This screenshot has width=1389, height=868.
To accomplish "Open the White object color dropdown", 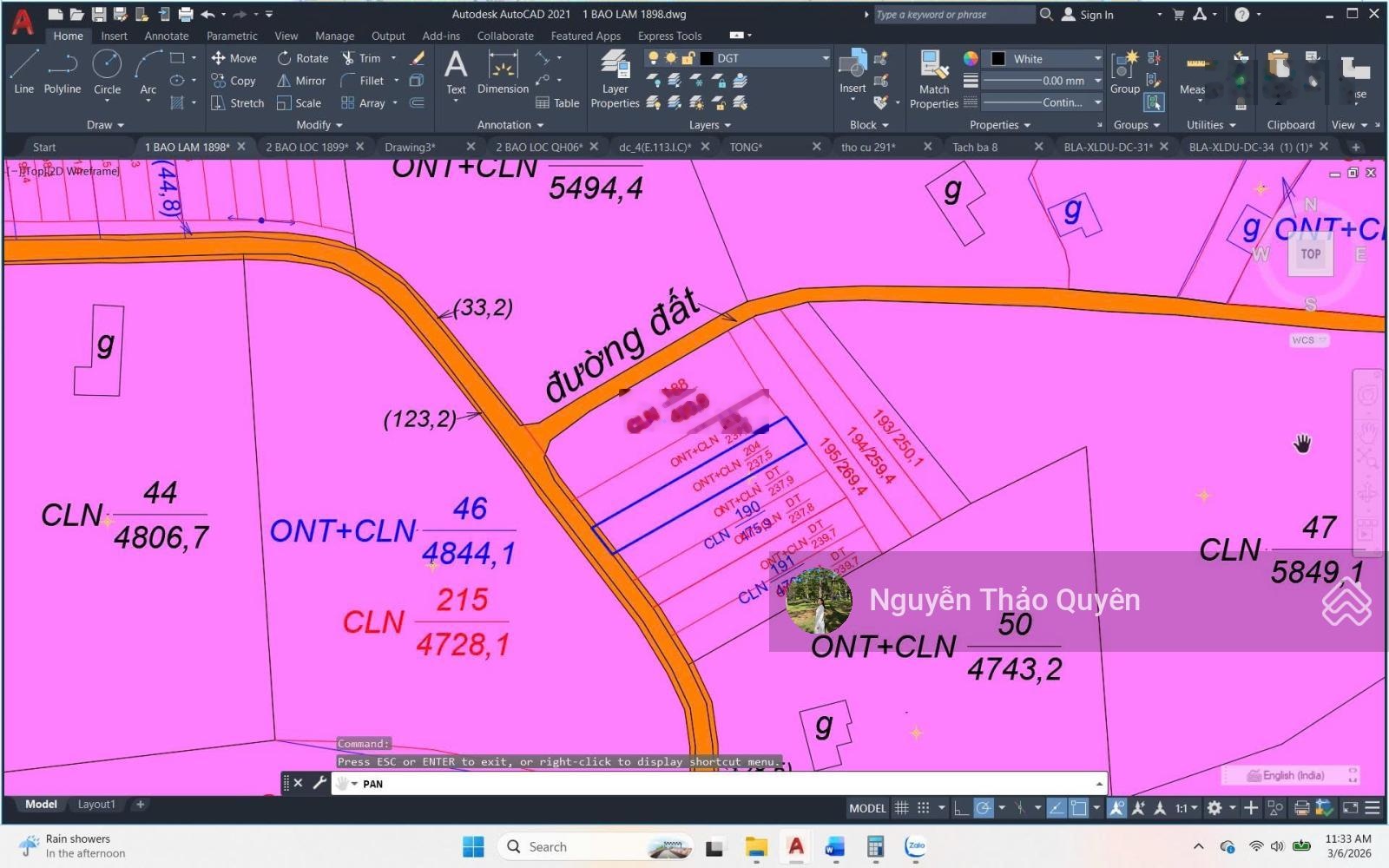I will [x=1097, y=58].
